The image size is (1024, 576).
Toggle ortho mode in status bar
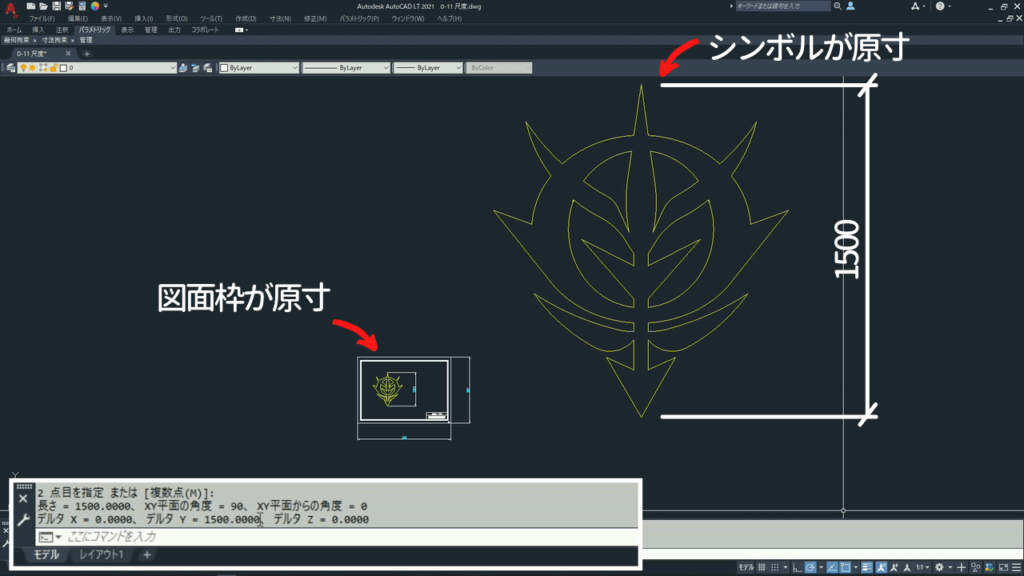click(797, 568)
